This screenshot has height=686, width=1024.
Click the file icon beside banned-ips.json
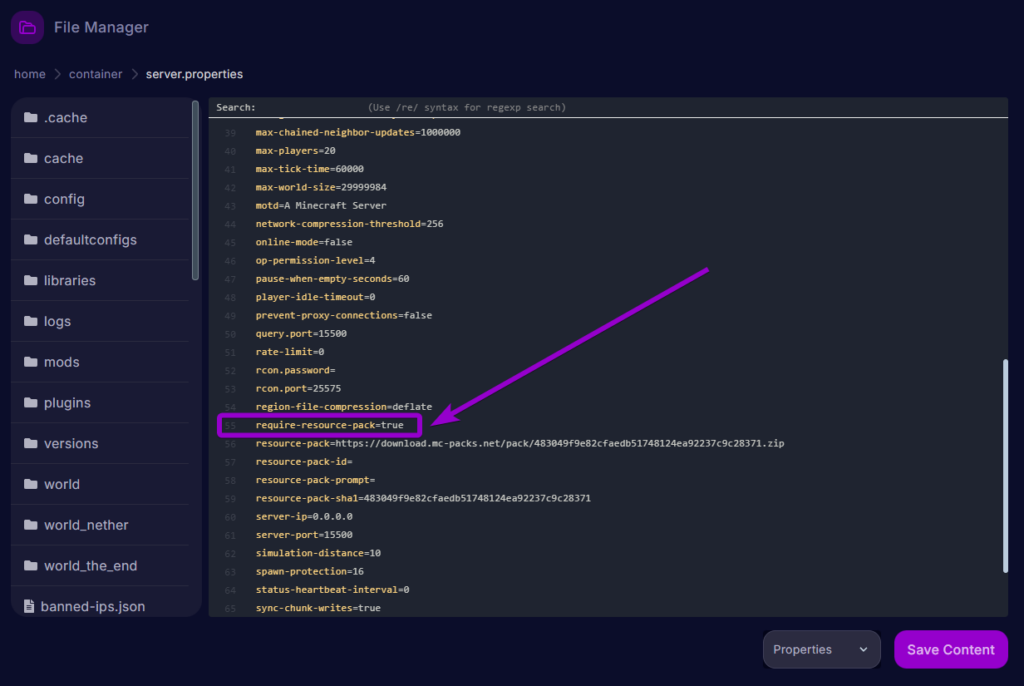[31, 605]
